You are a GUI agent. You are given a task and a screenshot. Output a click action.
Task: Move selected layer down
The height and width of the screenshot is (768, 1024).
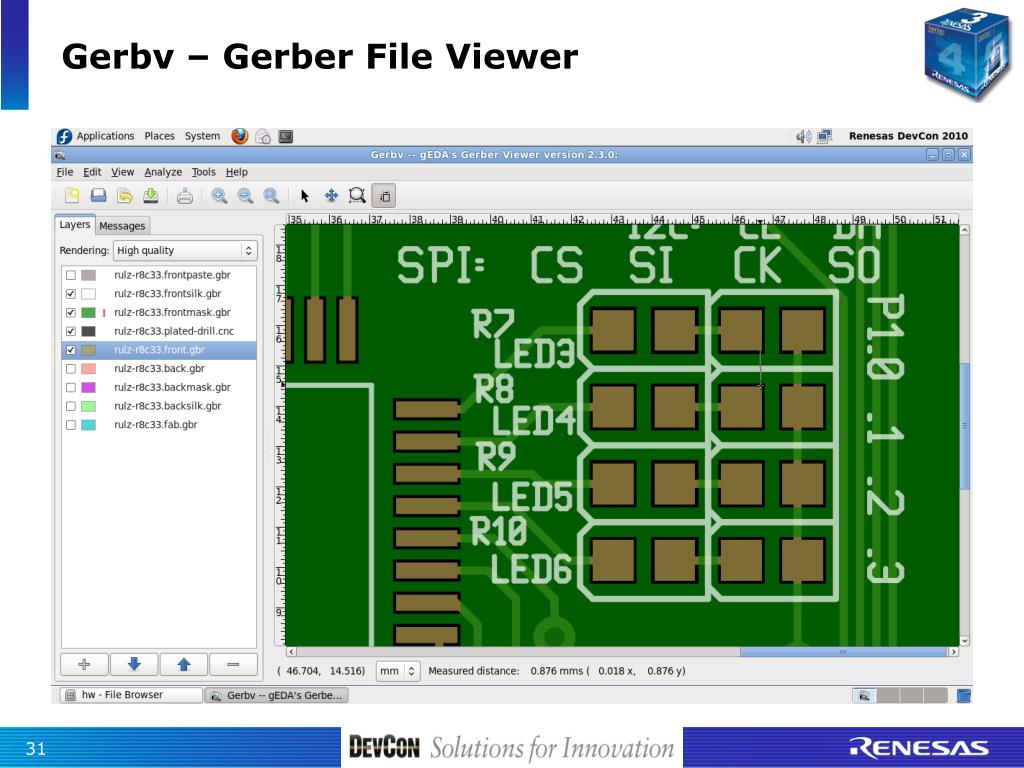coord(134,664)
